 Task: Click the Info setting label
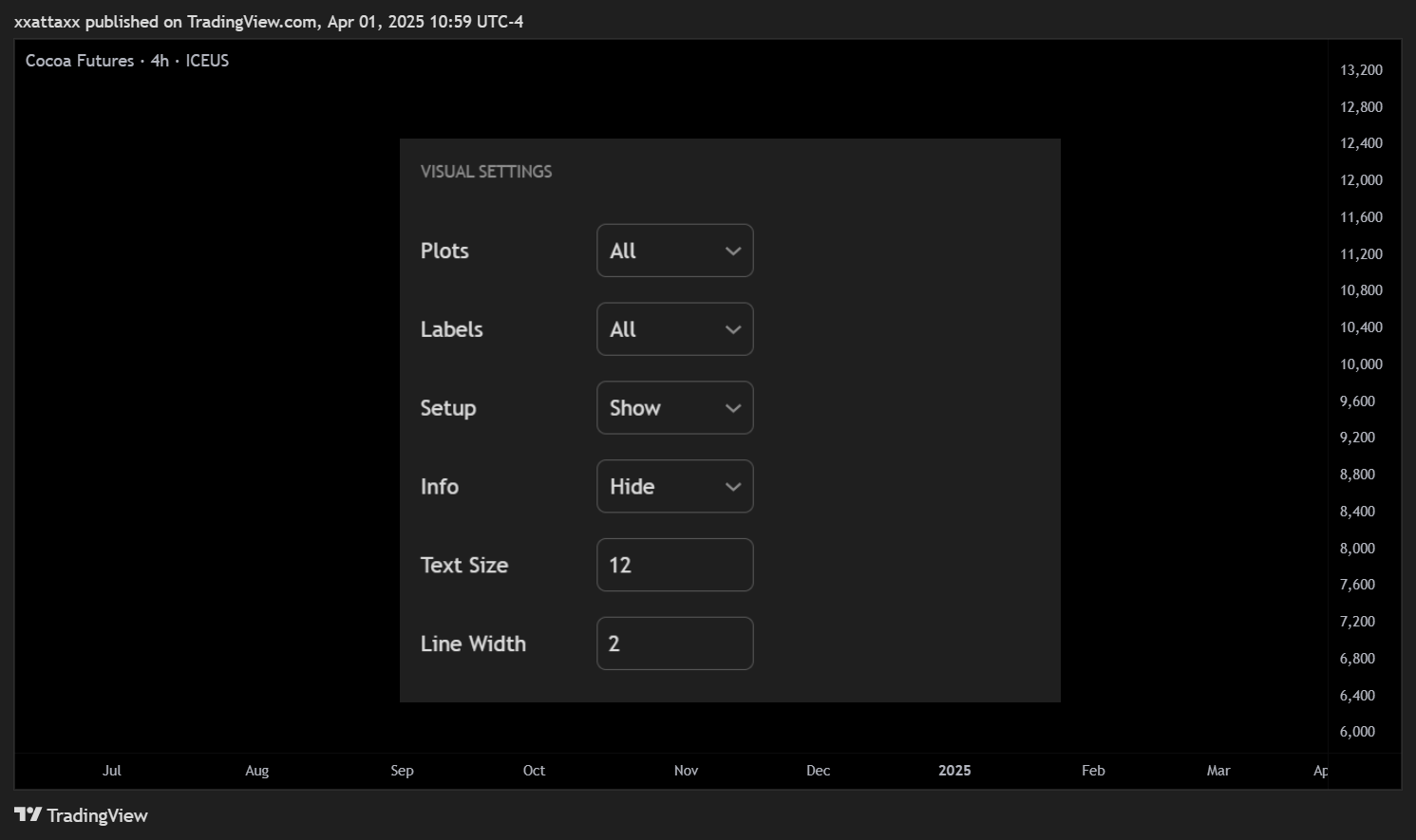439,487
